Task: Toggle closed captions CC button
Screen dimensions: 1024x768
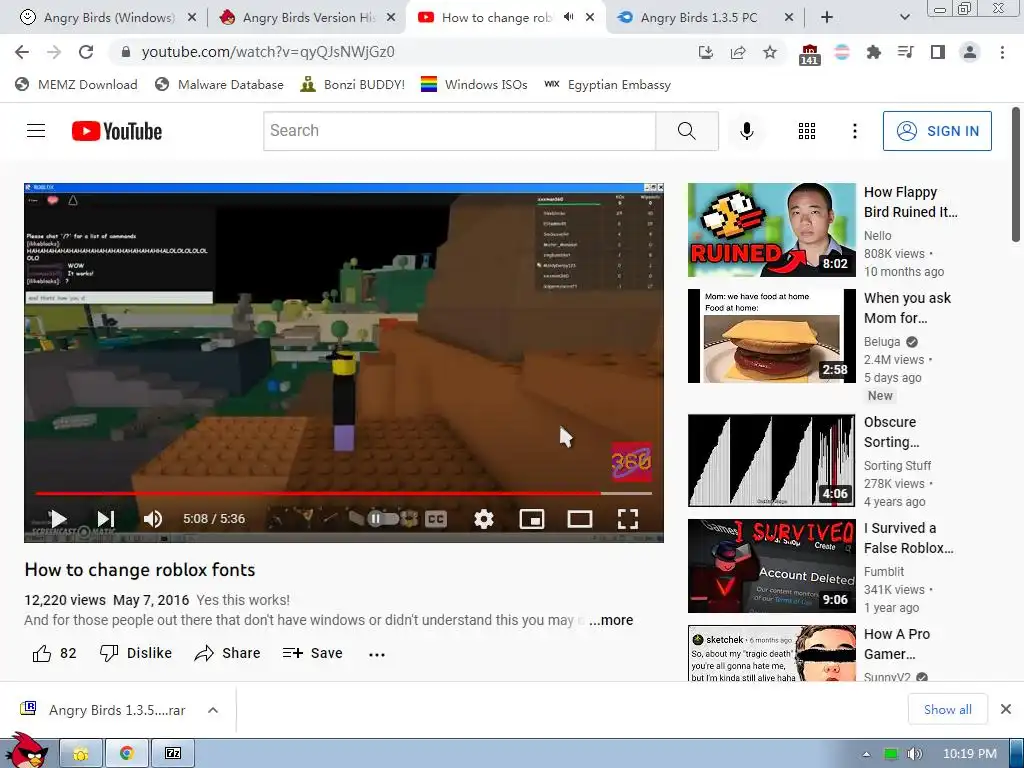Action: 436,519
